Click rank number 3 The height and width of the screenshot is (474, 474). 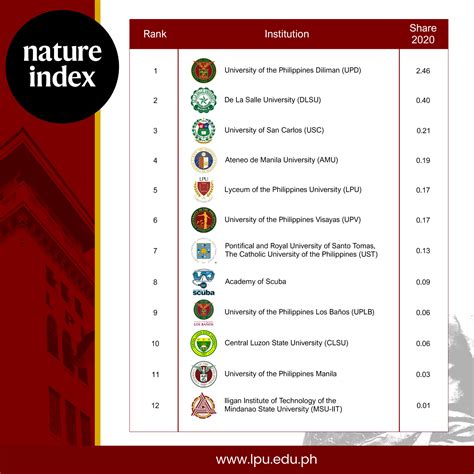(155, 131)
